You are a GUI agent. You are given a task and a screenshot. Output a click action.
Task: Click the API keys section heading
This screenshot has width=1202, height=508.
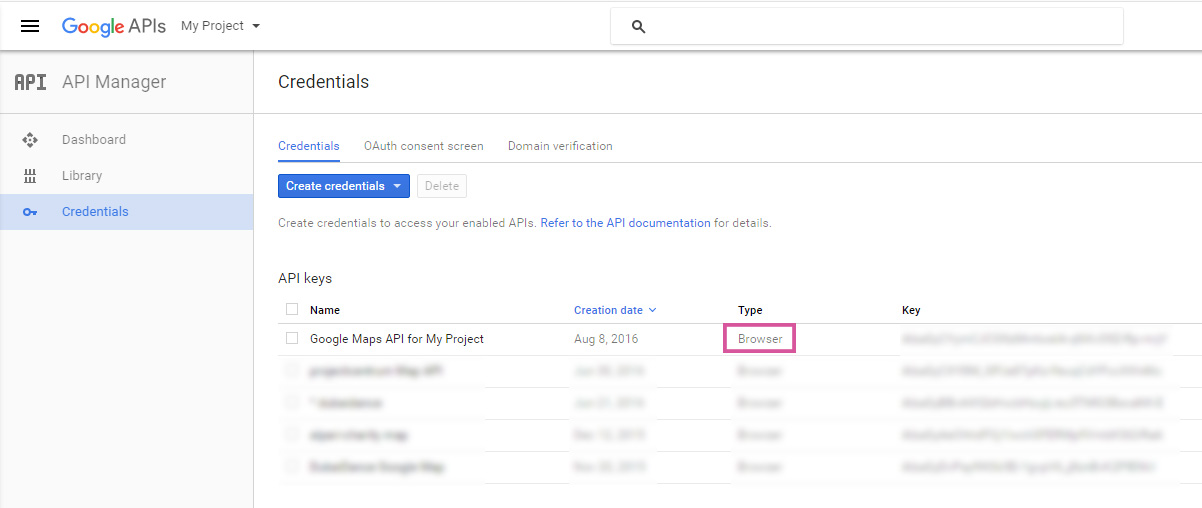[305, 278]
